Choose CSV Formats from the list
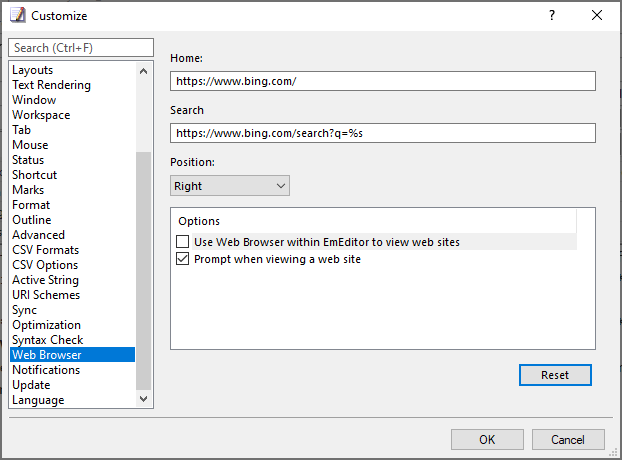Viewport: 622px width, 460px height. pos(46,250)
